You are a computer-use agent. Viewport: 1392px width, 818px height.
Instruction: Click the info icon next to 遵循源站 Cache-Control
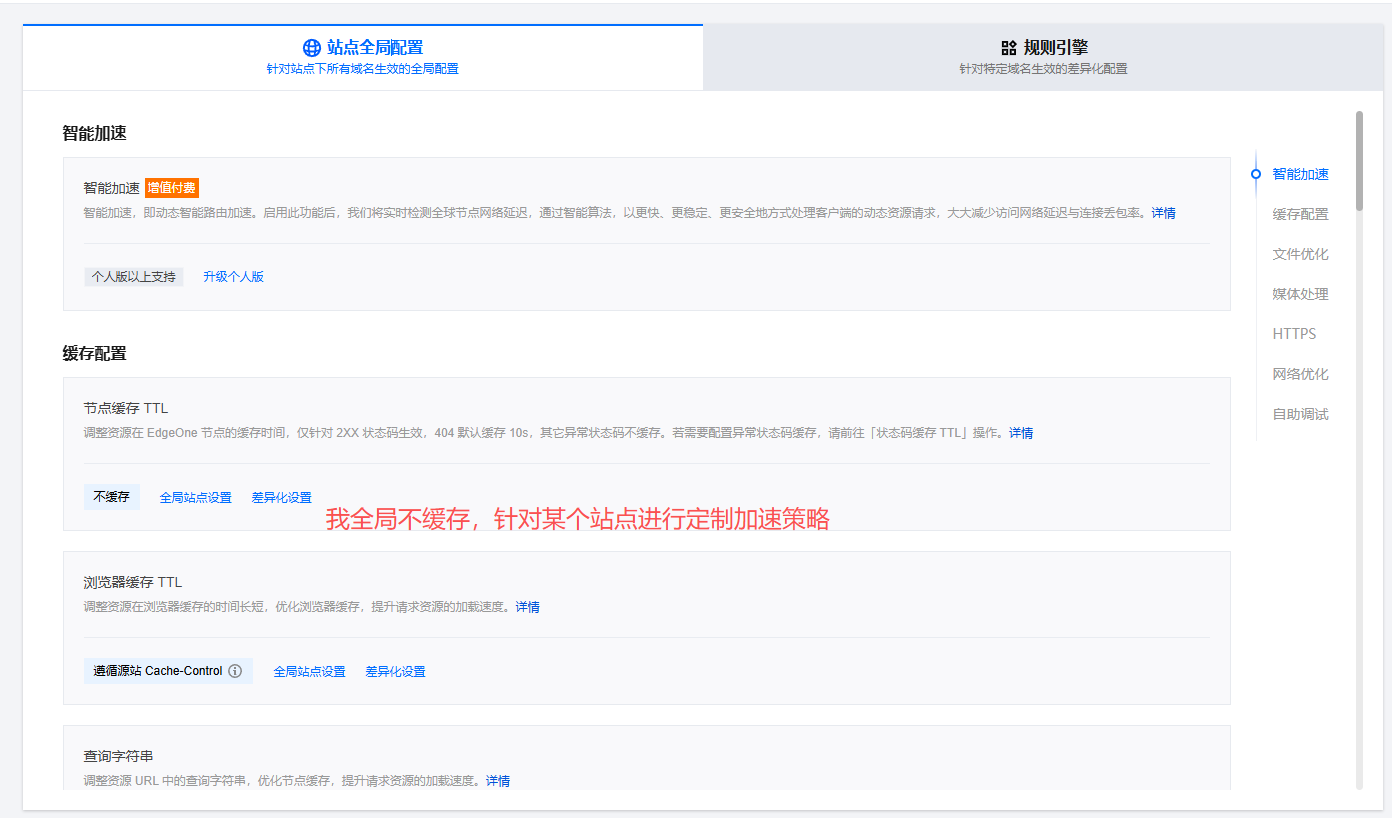click(x=235, y=671)
